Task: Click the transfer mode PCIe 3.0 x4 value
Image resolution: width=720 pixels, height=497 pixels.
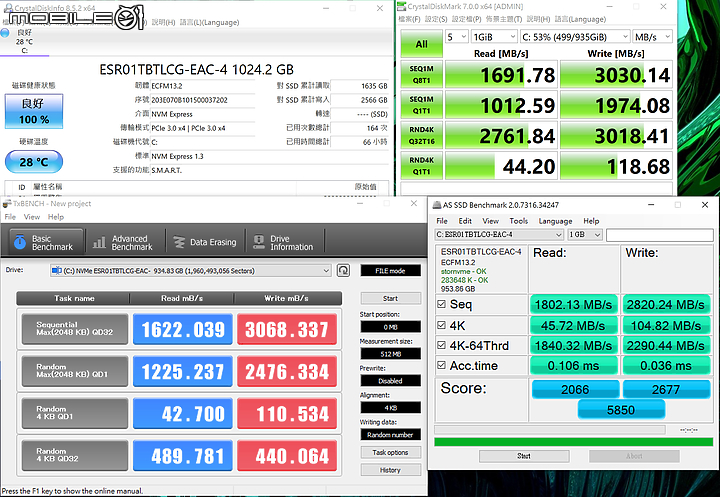Action: (202, 128)
